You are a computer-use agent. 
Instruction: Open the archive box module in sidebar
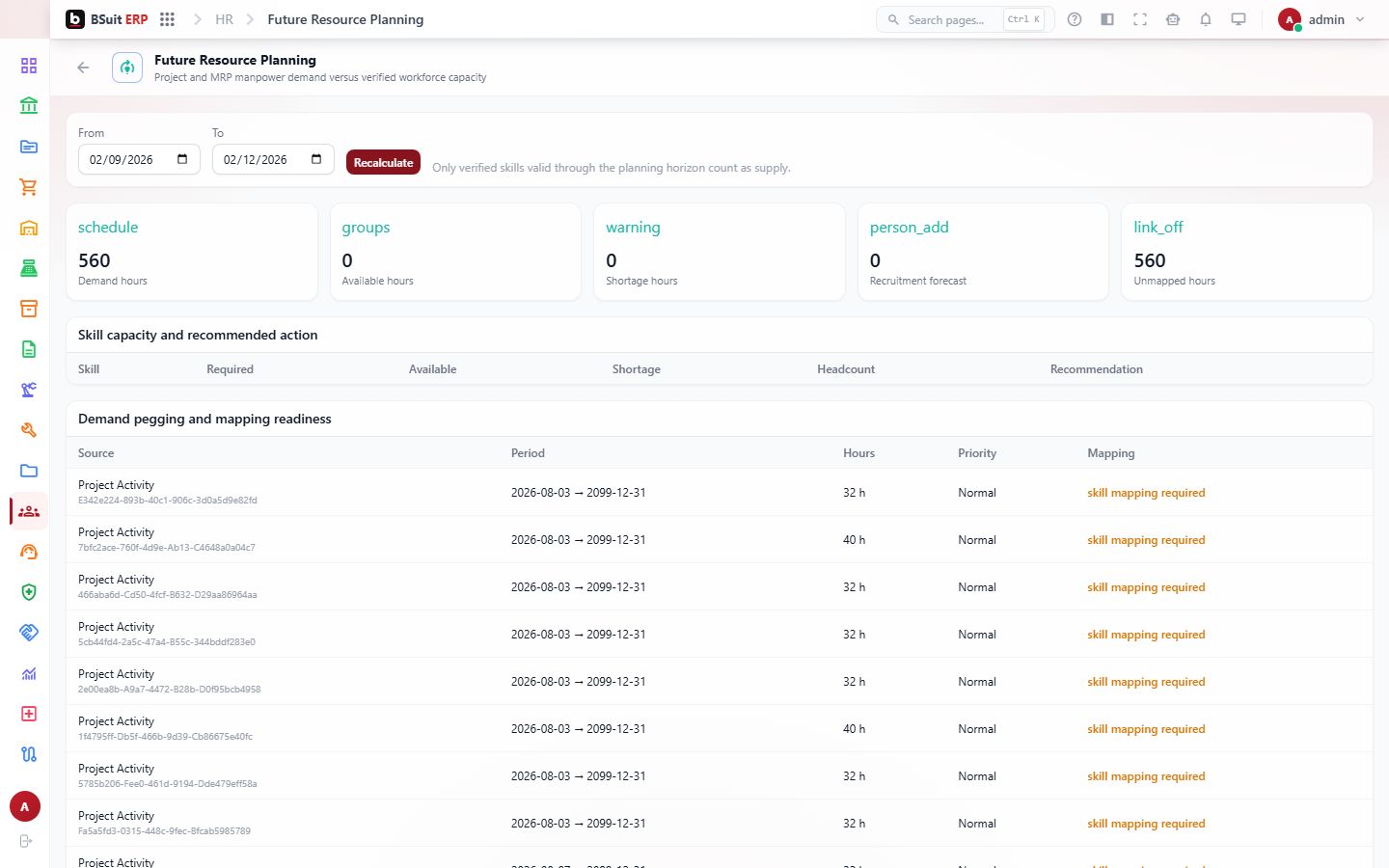click(29, 309)
